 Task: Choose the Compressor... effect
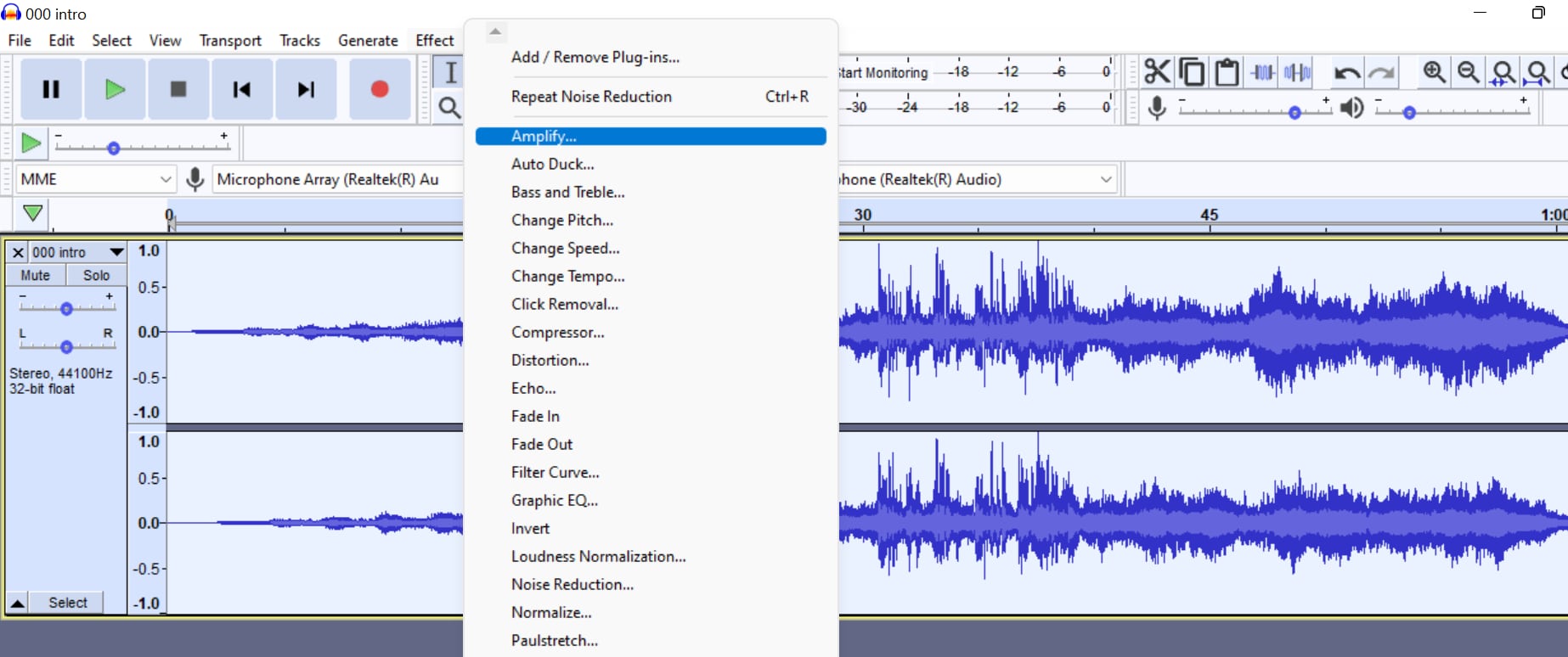tap(651, 332)
